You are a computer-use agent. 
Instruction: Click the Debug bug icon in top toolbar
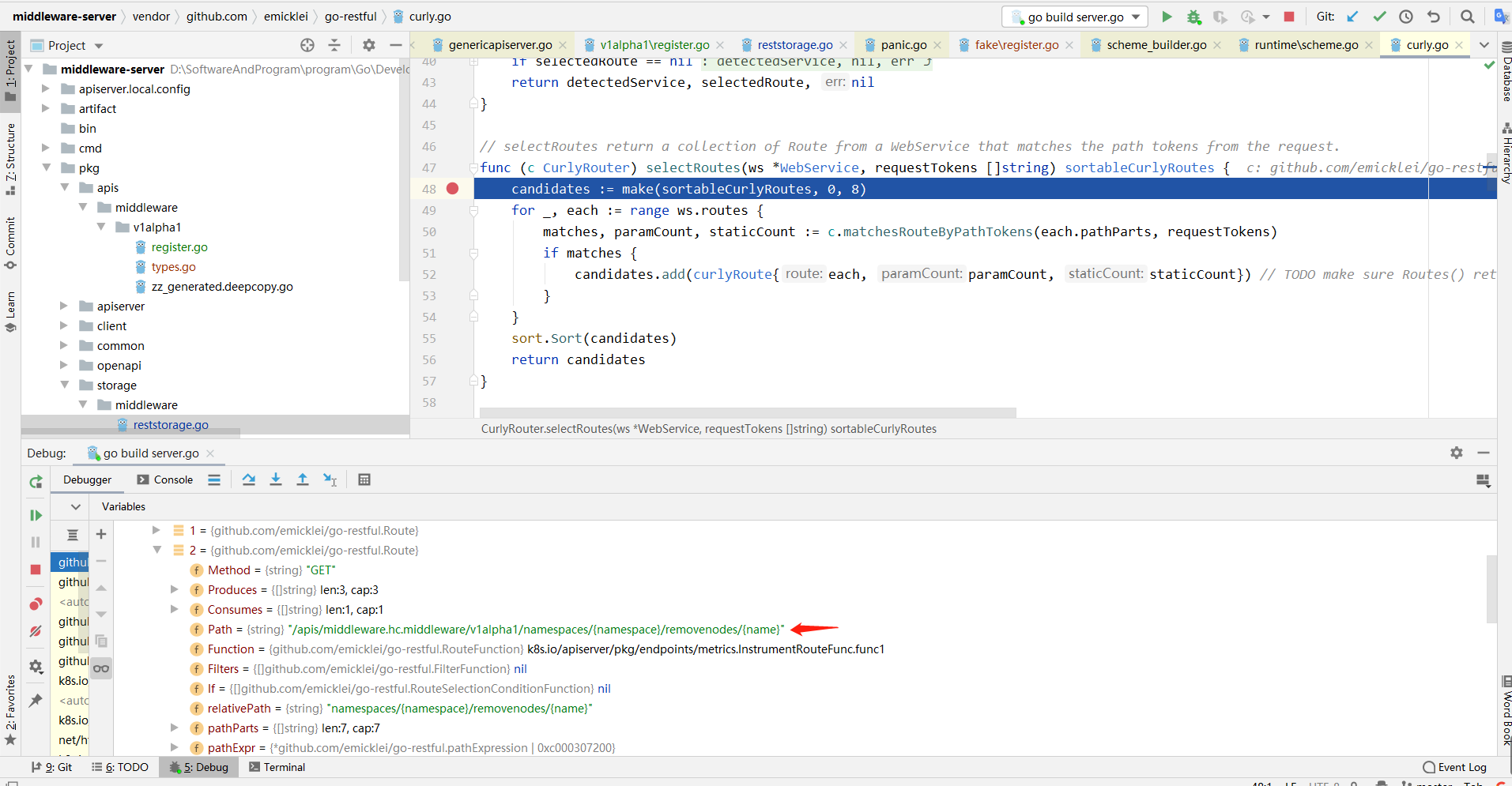point(1193,17)
